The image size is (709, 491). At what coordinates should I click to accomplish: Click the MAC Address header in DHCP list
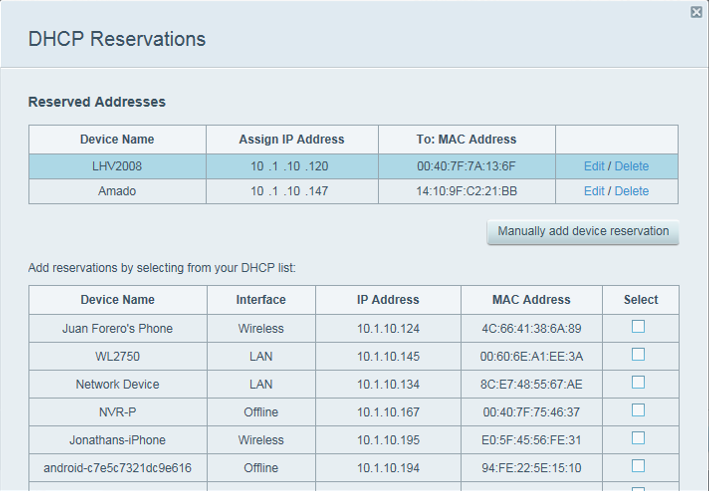[531, 300]
